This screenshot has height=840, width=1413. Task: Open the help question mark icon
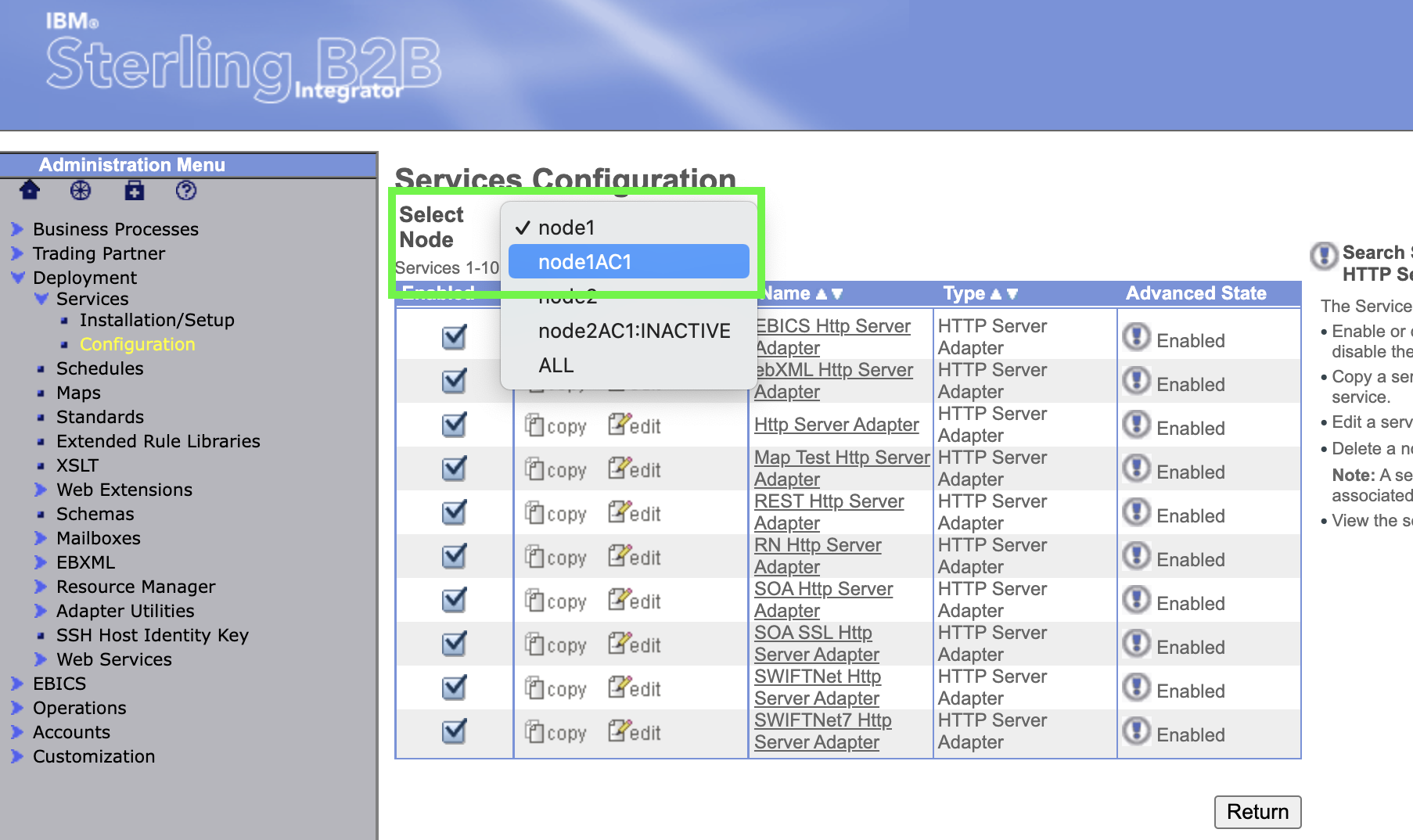(186, 190)
